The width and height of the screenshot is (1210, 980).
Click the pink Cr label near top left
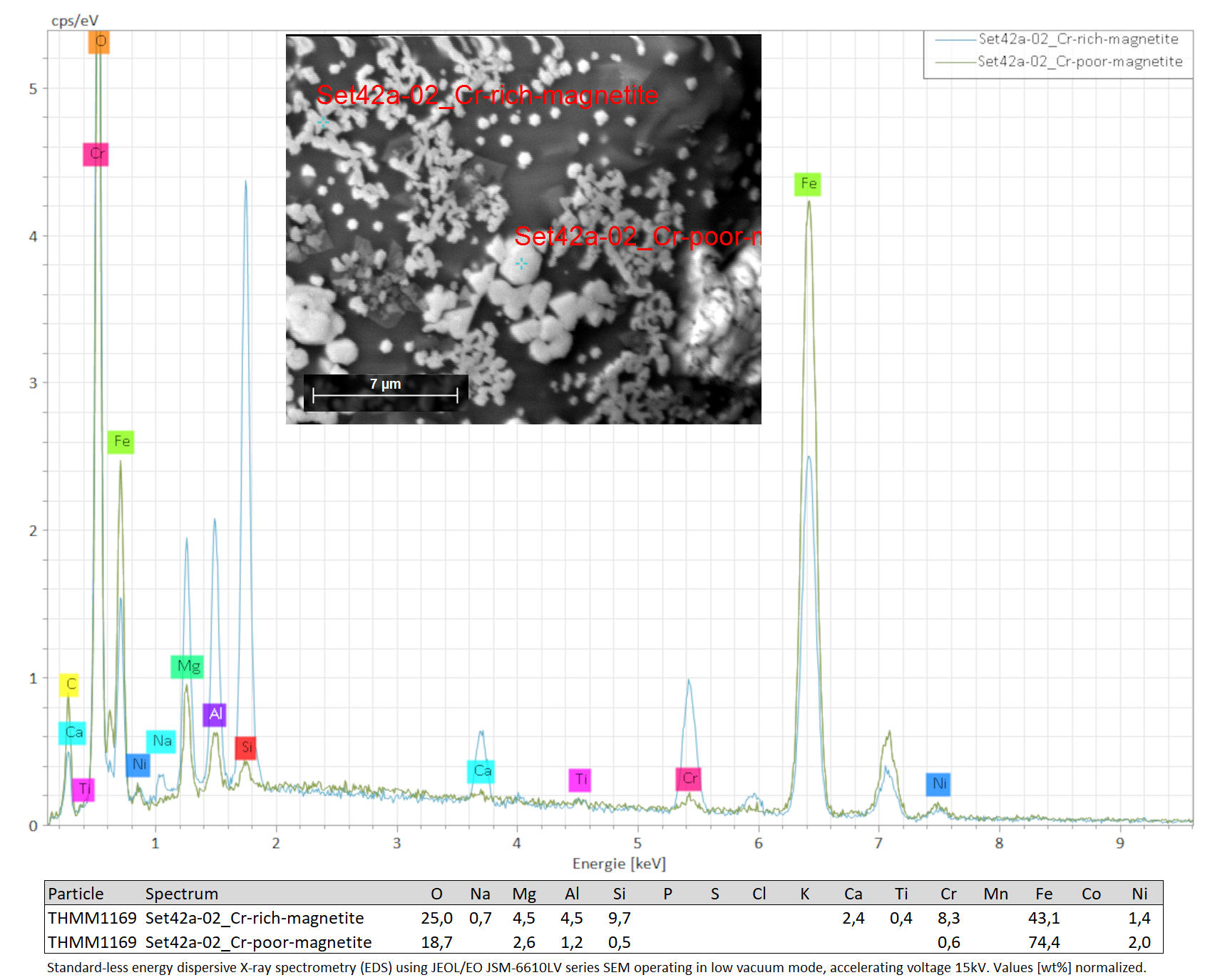tap(96, 153)
